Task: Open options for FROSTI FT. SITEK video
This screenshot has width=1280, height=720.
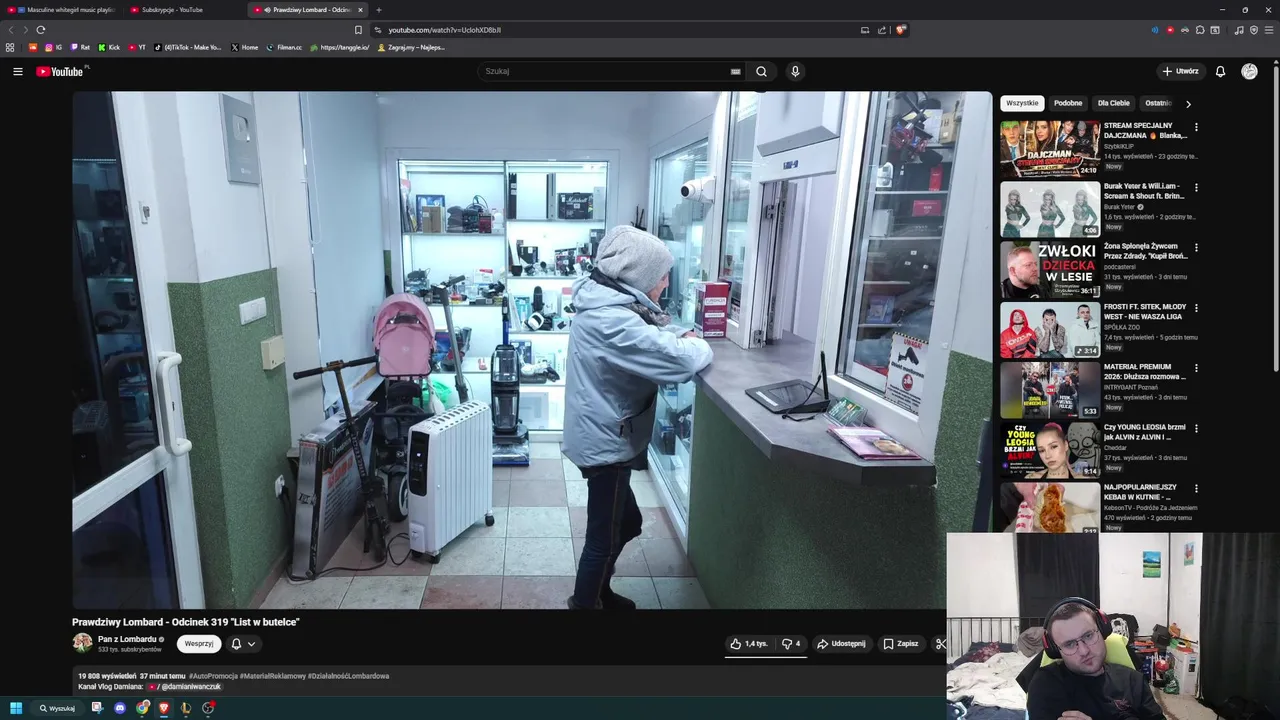Action: (1196, 308)
